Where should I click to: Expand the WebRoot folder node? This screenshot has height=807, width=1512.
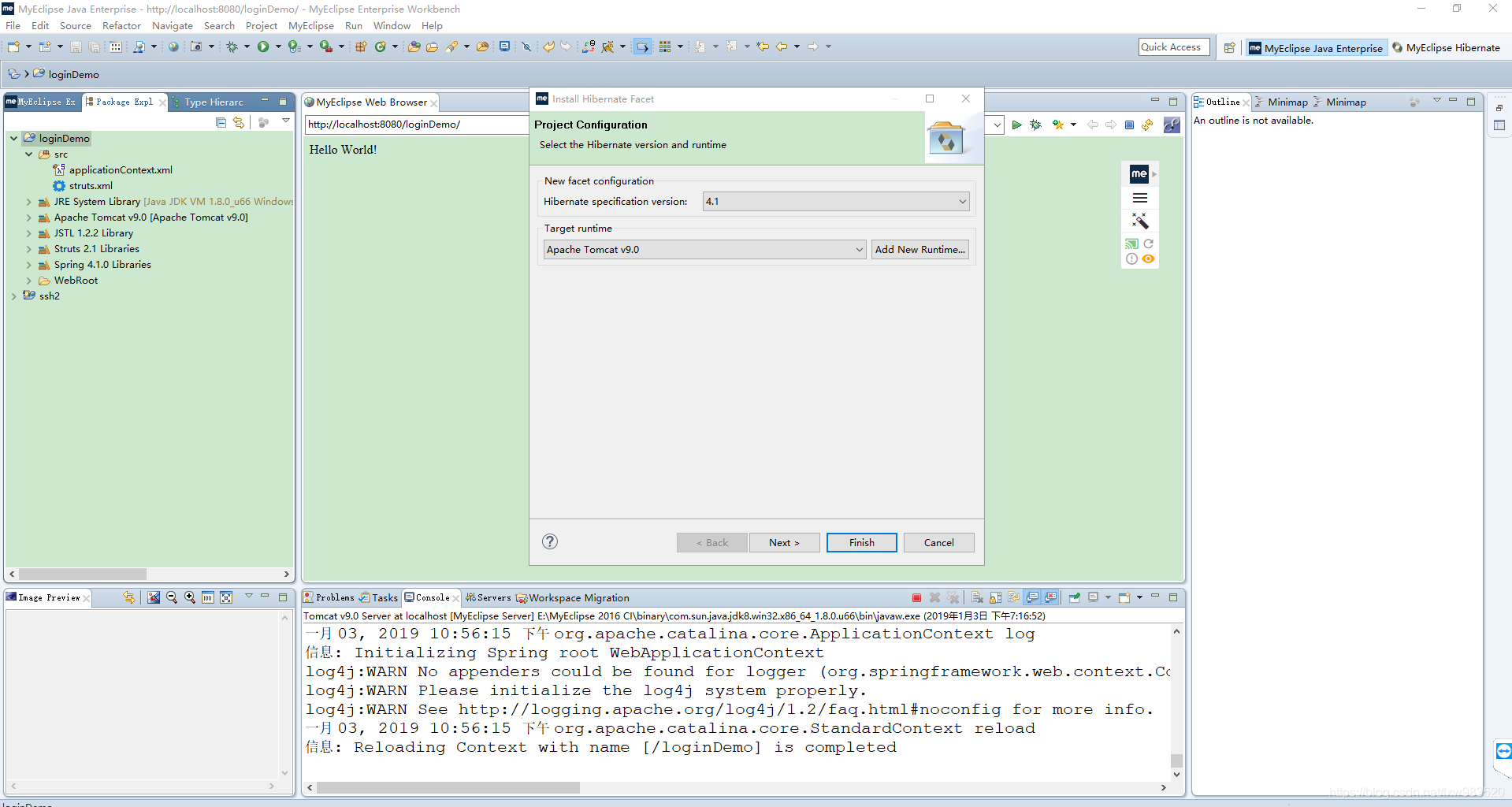(x=29, y=281)
